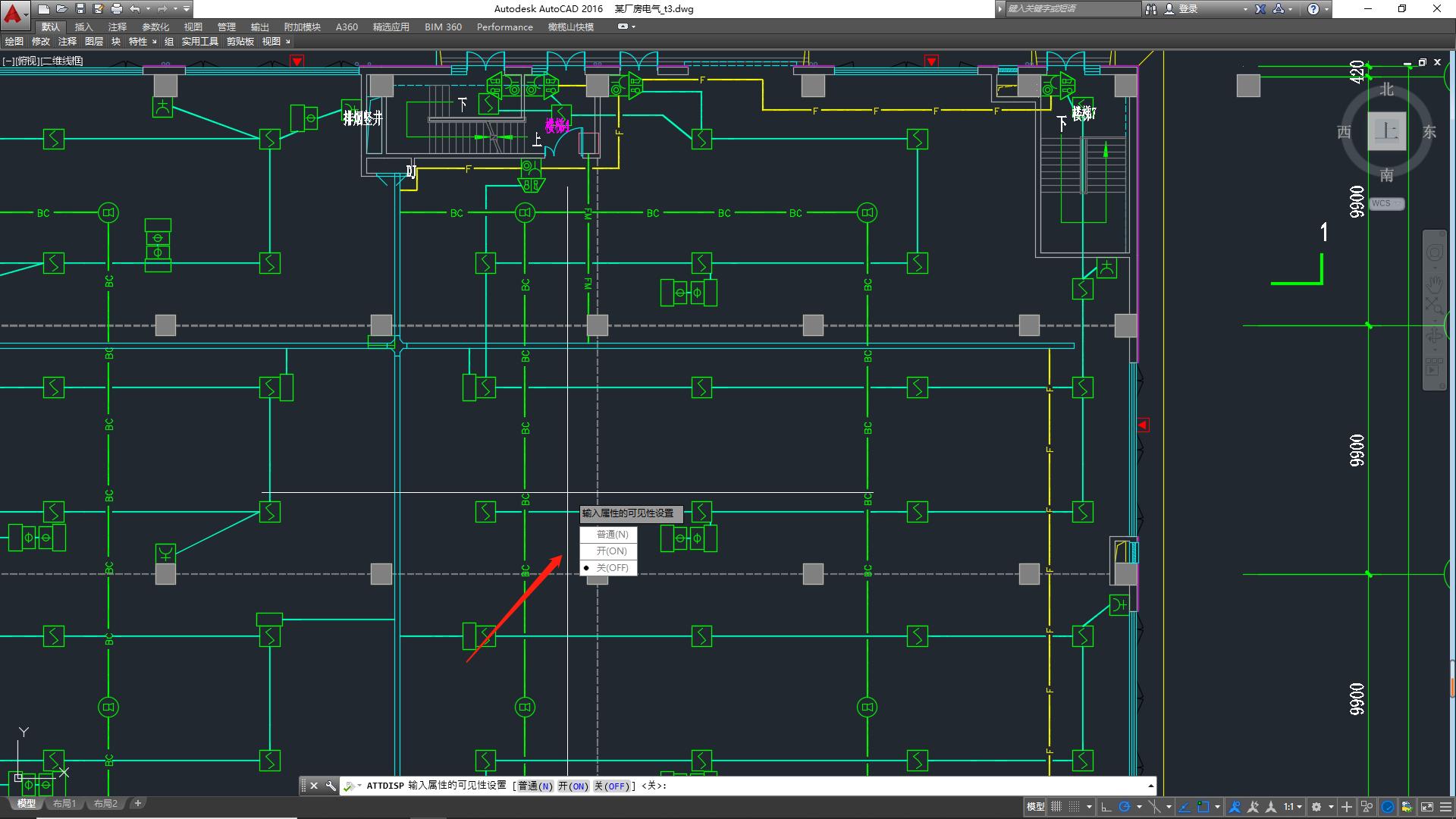Click the 登录 sign-in button
This screenshot has height=819, width=1456.
1188,9
